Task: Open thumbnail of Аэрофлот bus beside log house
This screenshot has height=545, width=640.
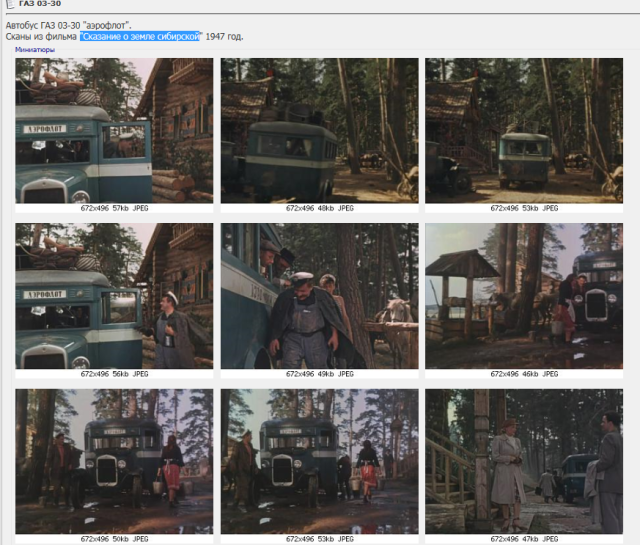Action: tap(114, 130)
